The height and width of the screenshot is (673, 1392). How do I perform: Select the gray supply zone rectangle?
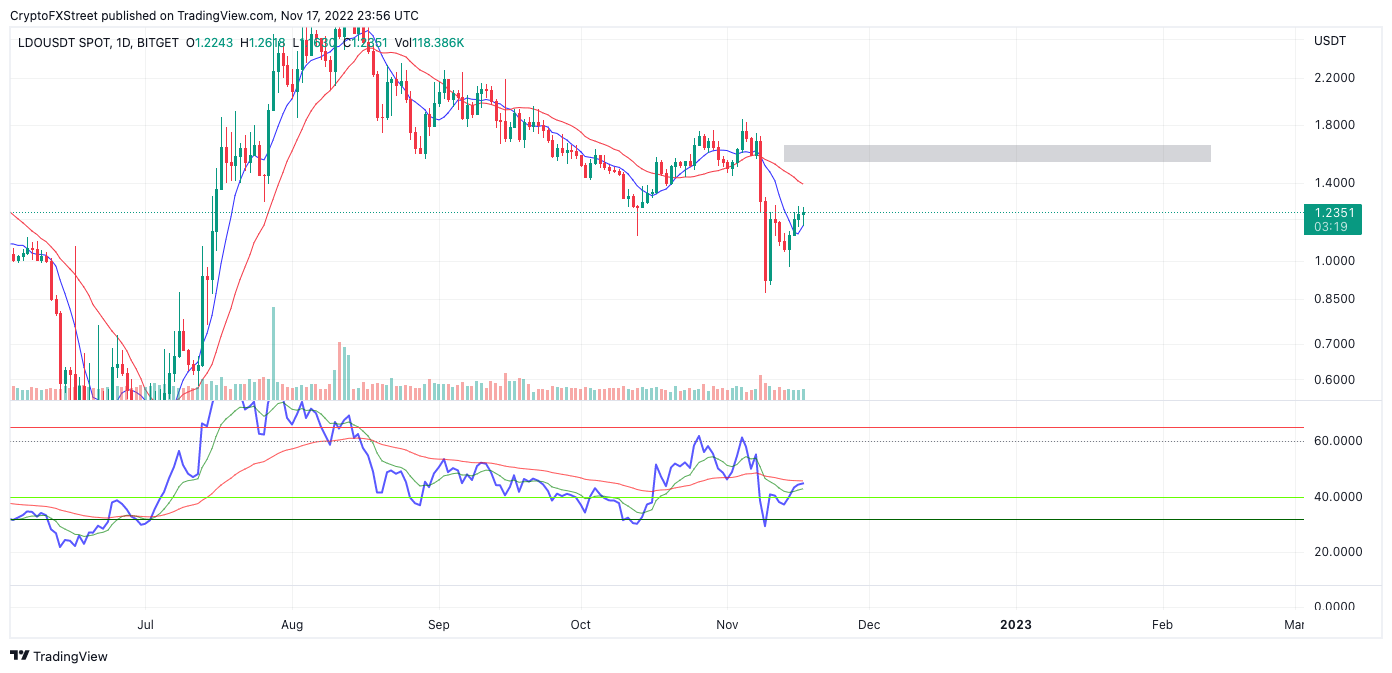point(997,153)
